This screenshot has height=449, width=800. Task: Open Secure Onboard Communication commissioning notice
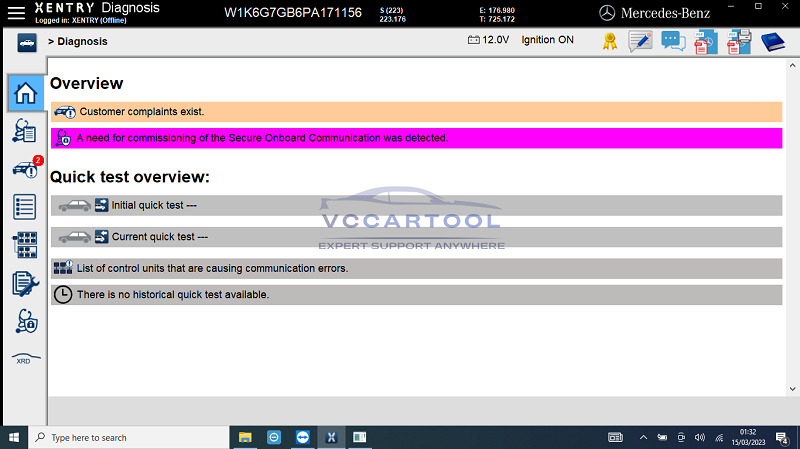[x=416, y=138]
